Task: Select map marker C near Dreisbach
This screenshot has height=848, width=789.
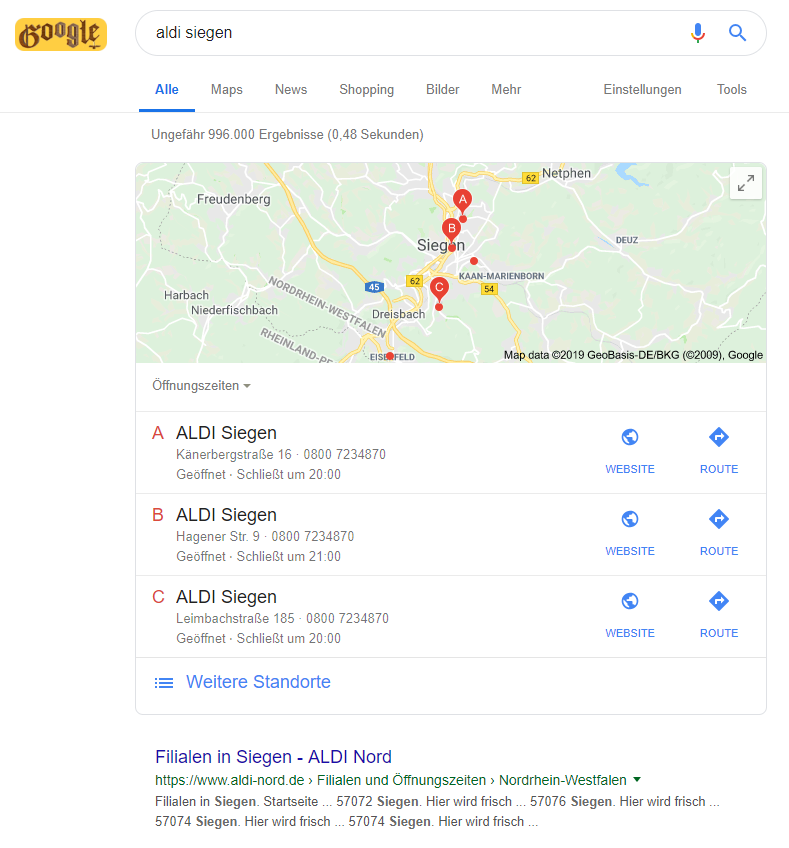Action: [x=439, y=290]
